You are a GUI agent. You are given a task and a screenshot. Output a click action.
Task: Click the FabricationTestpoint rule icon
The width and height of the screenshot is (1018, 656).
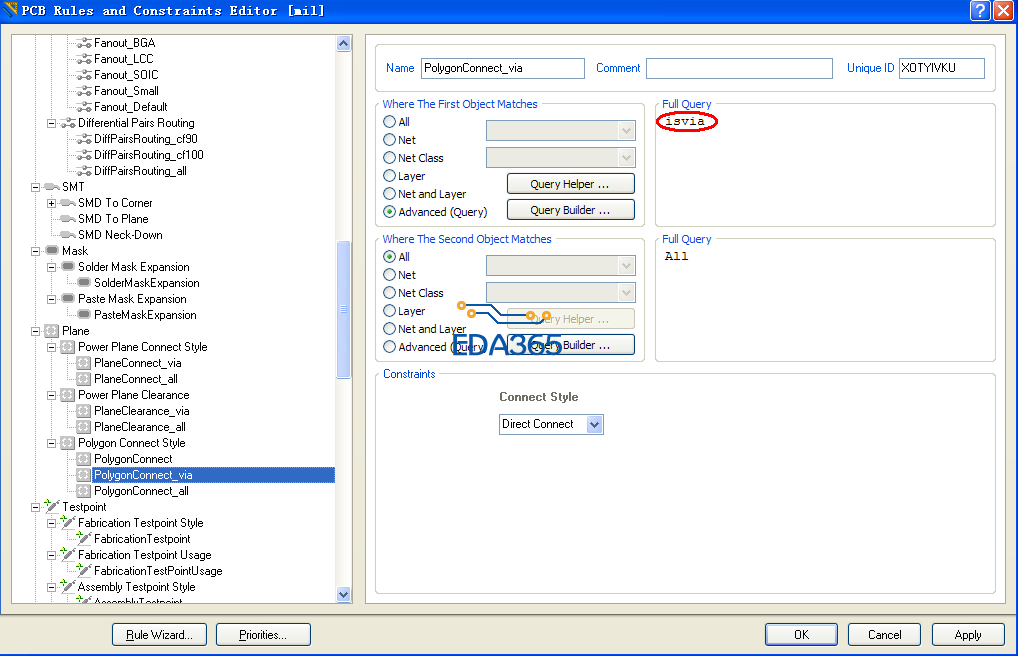84,538
